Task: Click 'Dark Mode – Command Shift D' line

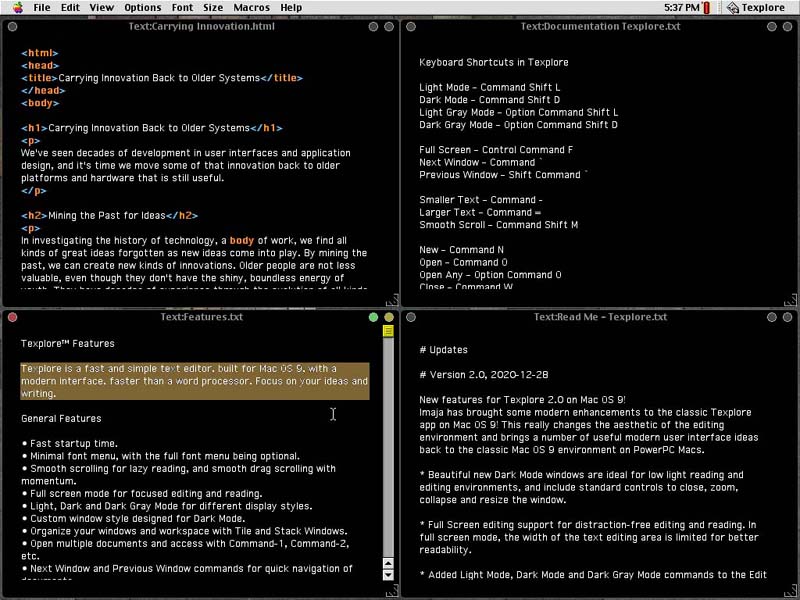Action: pyautogui.click(x=489, y=100)
